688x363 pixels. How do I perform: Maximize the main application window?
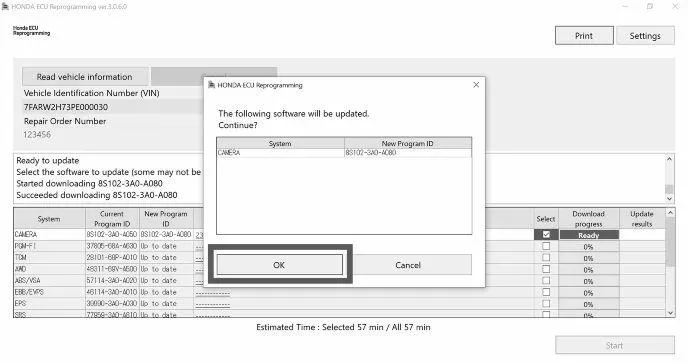pos(650,7)
